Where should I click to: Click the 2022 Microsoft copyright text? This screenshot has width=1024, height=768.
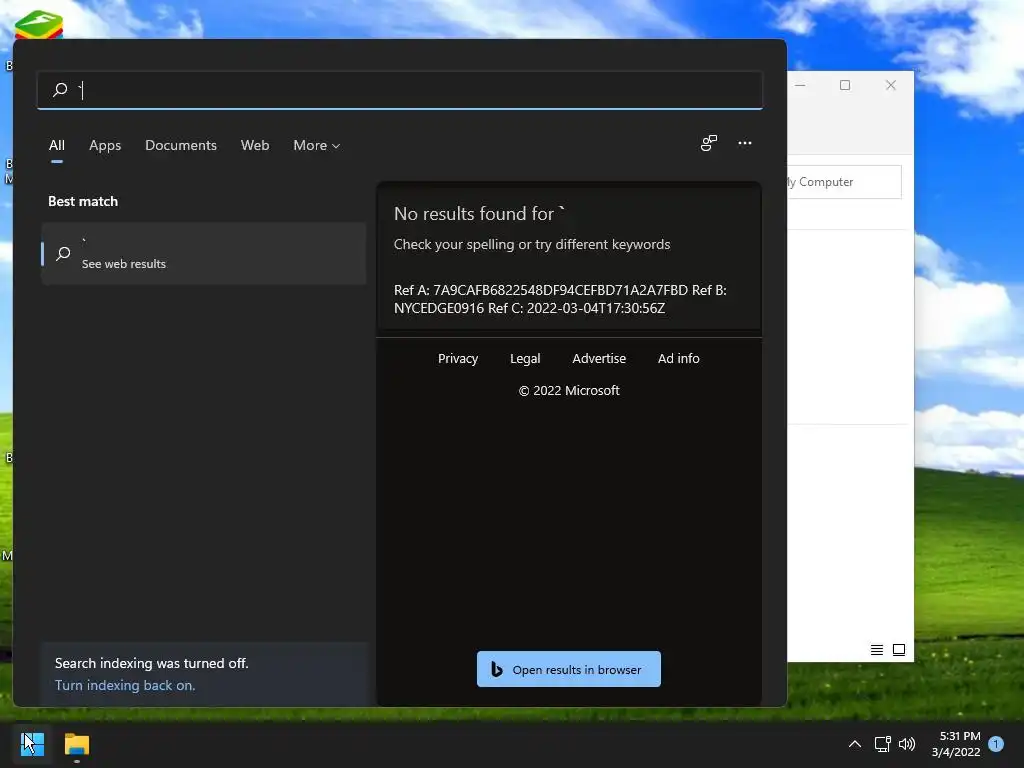coord(569,391)
